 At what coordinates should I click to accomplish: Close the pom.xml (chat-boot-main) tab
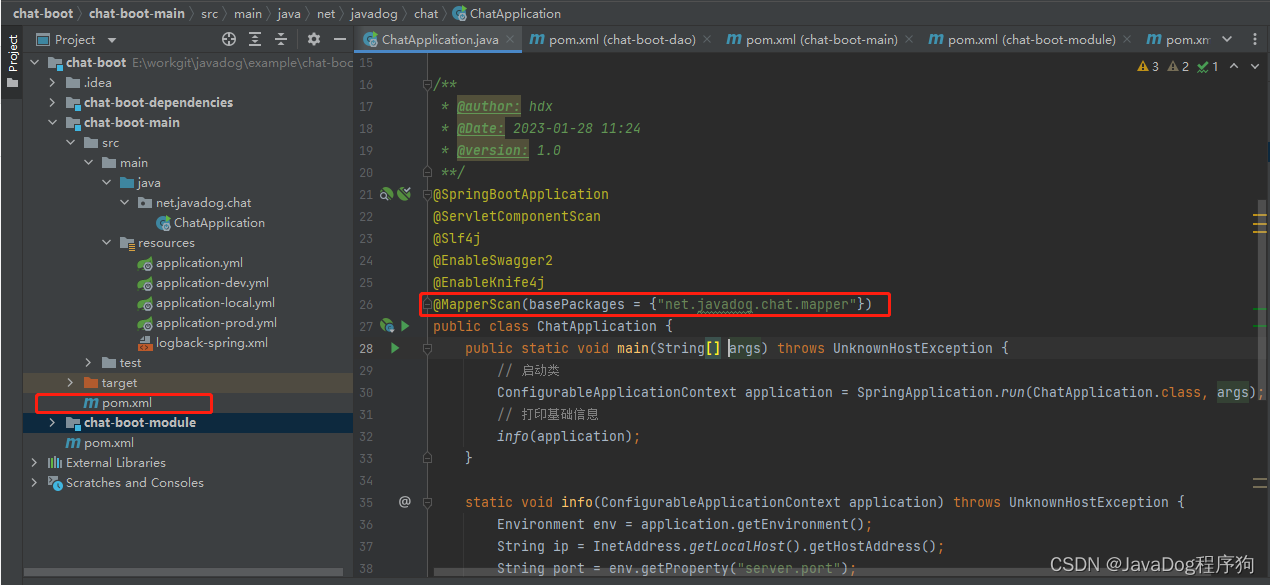pos(909,40)
